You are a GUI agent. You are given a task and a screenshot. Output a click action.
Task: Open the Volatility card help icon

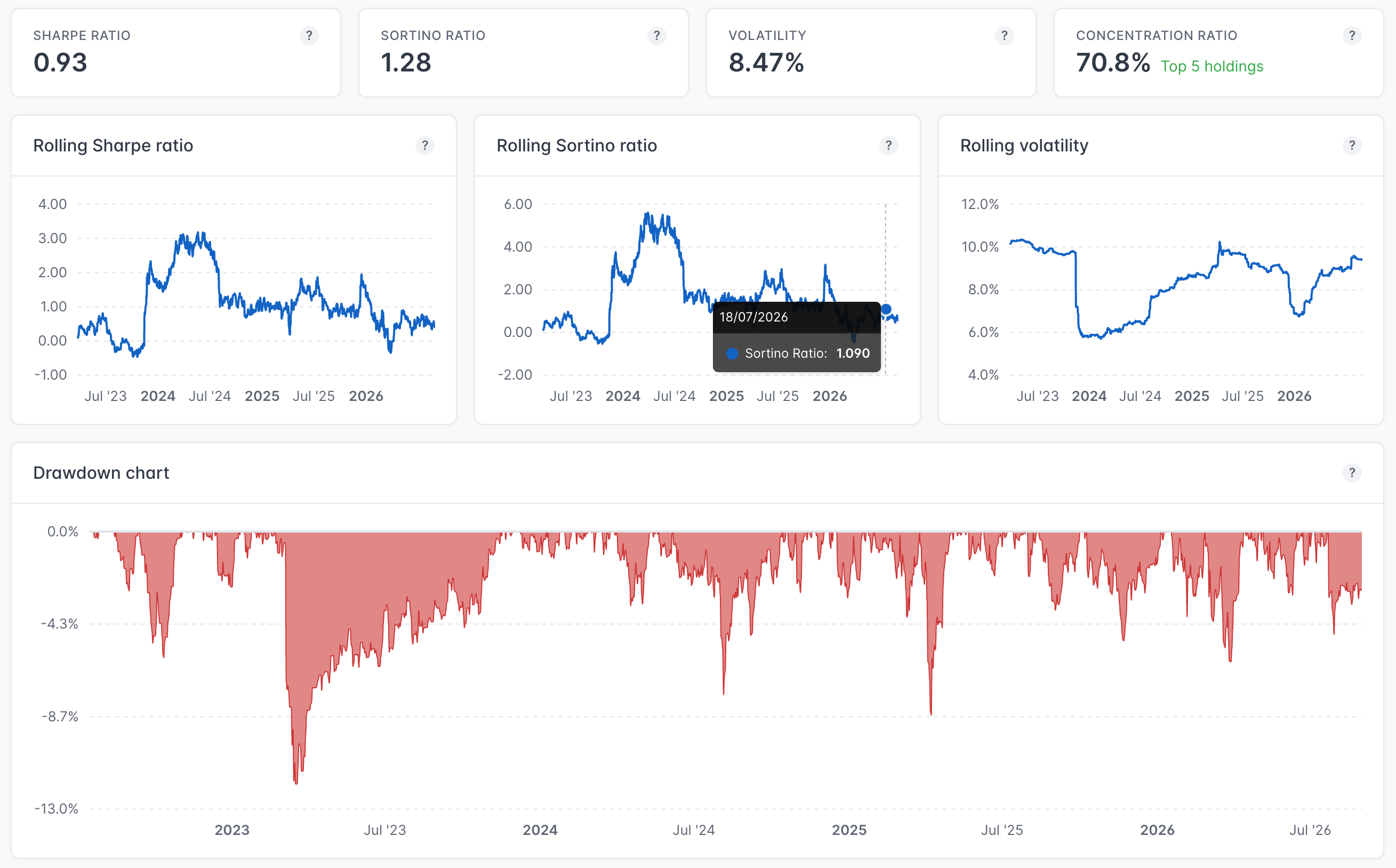pos(1005,36)
